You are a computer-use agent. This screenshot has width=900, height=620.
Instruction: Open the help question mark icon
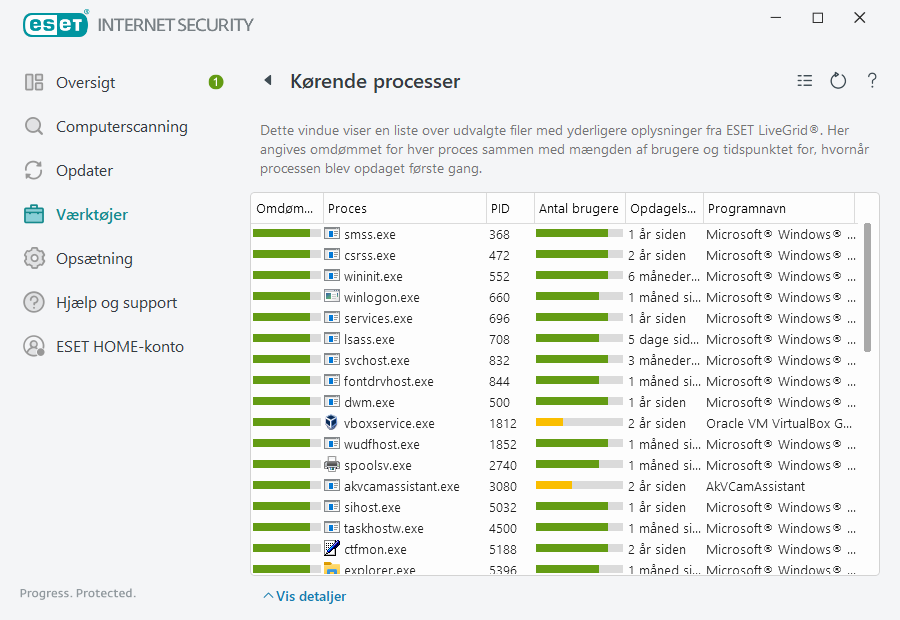coord(872,81)
